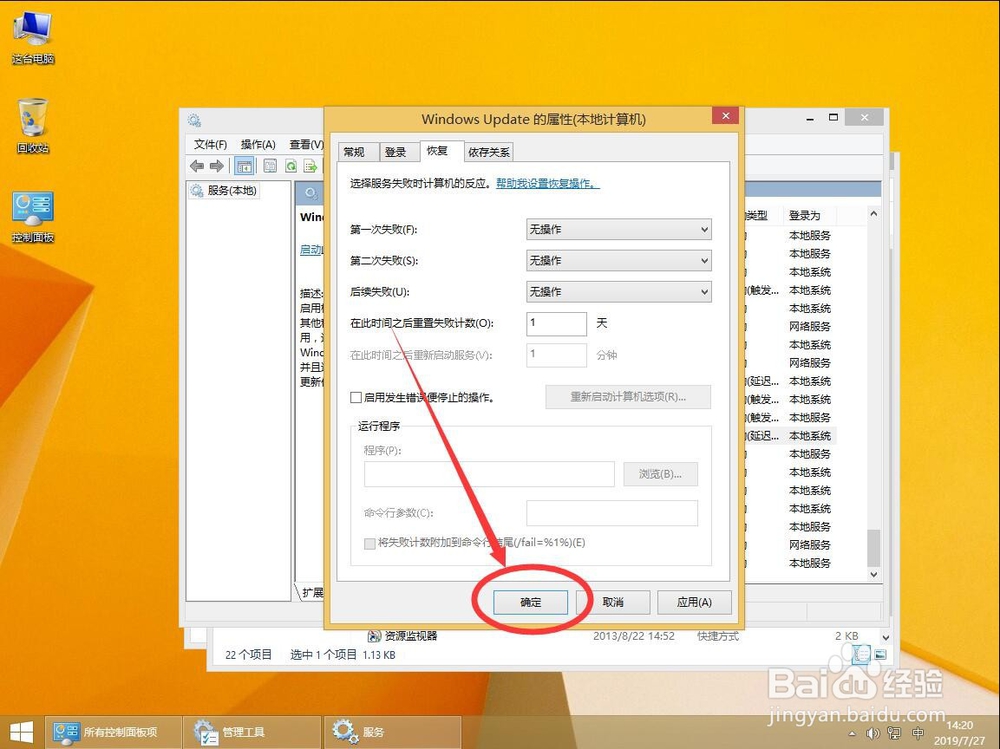Open the This PC desktop icon
The width and height of the screenshot is (1000, 749).
pos(33,37)
